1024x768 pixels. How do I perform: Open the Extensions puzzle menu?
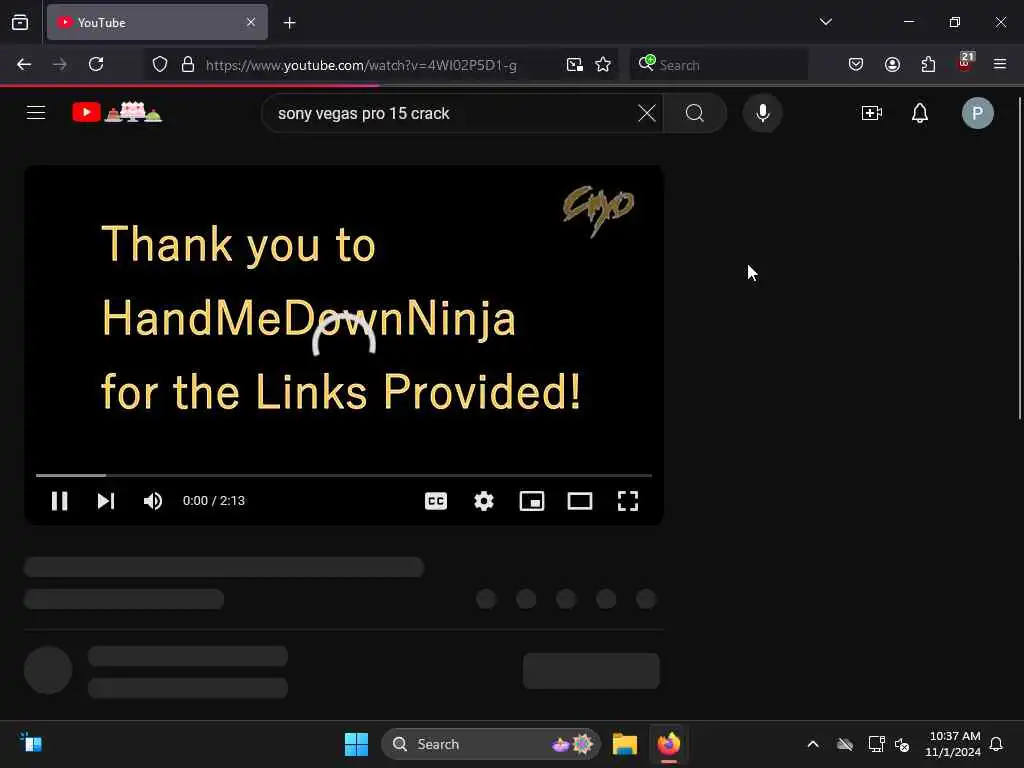928,65
